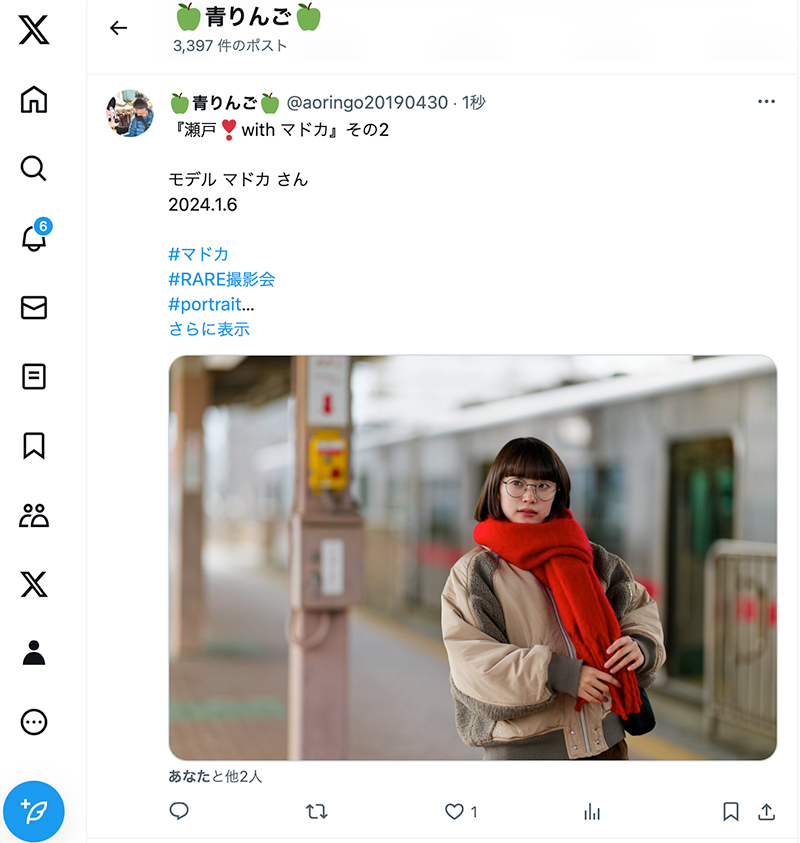
Task: Toggle bookmark on the post
Action: (x=731, y=811)
